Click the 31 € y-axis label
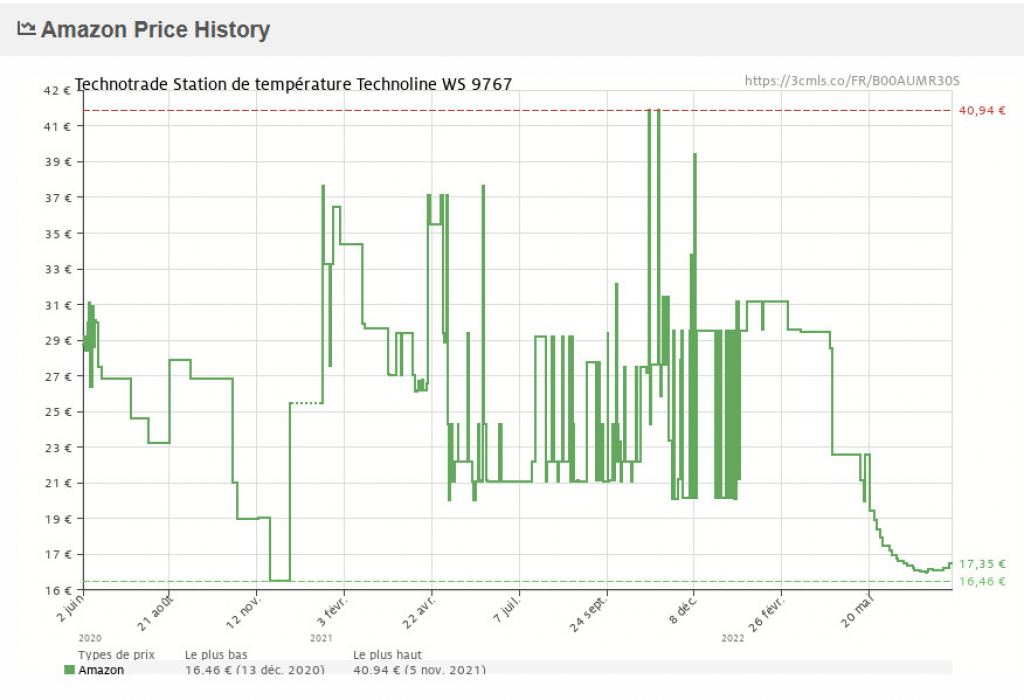The image size is (1024, 700). coord(57,305)
